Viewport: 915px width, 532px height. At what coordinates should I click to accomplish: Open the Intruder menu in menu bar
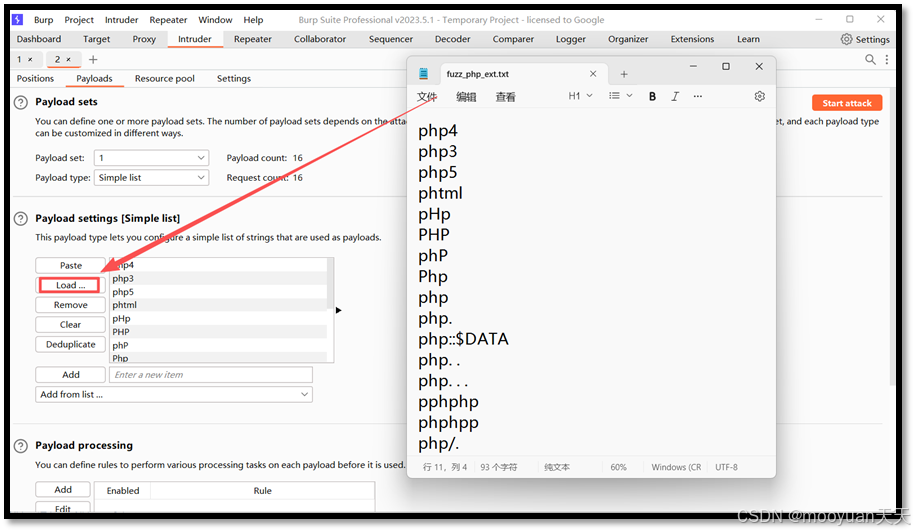coord(121,20)
